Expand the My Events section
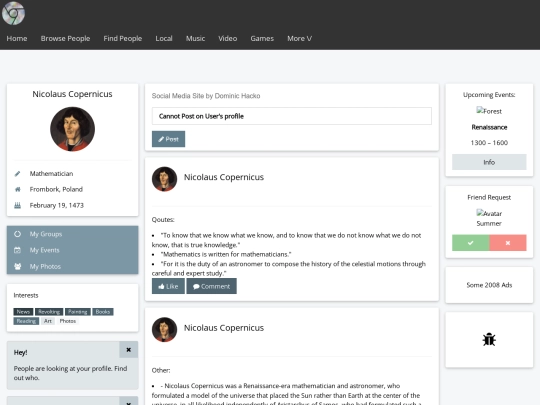This screenshot has width=540, height=405. (x=72, y=250)
